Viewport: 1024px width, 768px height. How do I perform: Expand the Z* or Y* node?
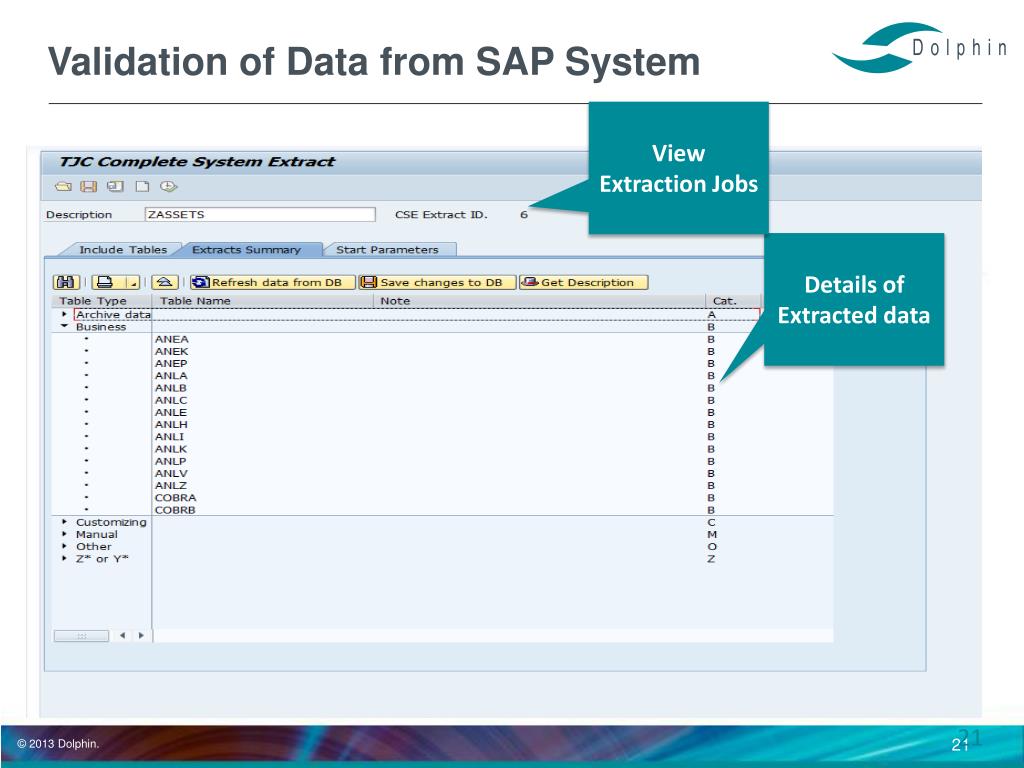[64, 558]
